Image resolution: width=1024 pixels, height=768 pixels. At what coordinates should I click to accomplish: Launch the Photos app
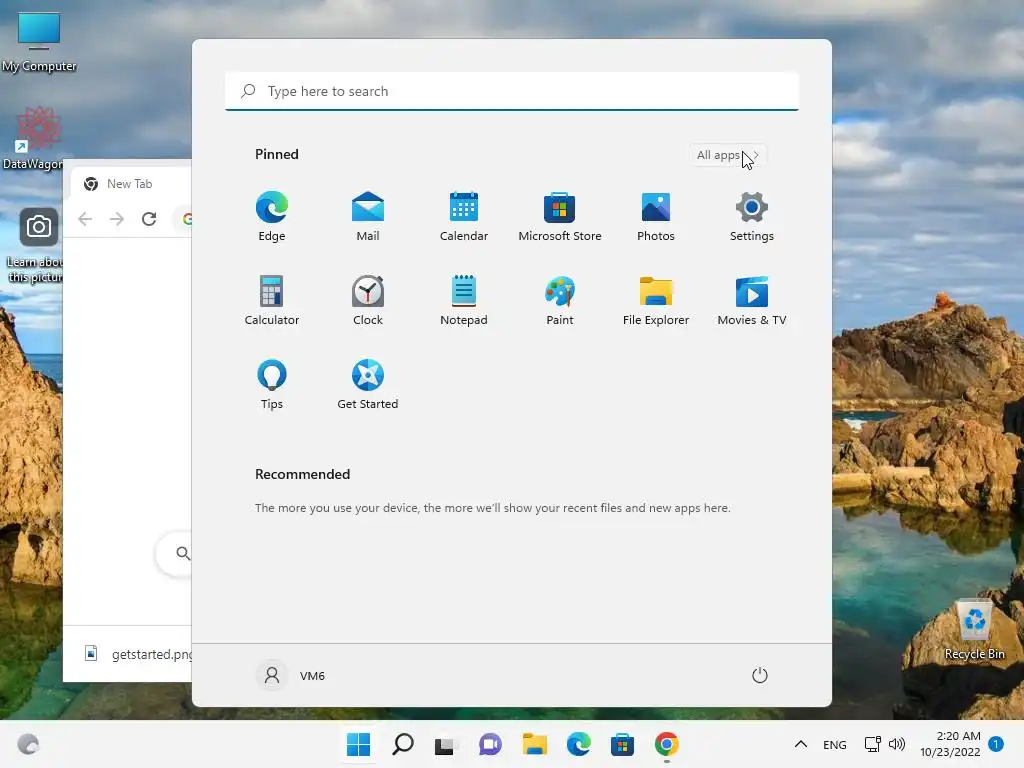(656, 217)
